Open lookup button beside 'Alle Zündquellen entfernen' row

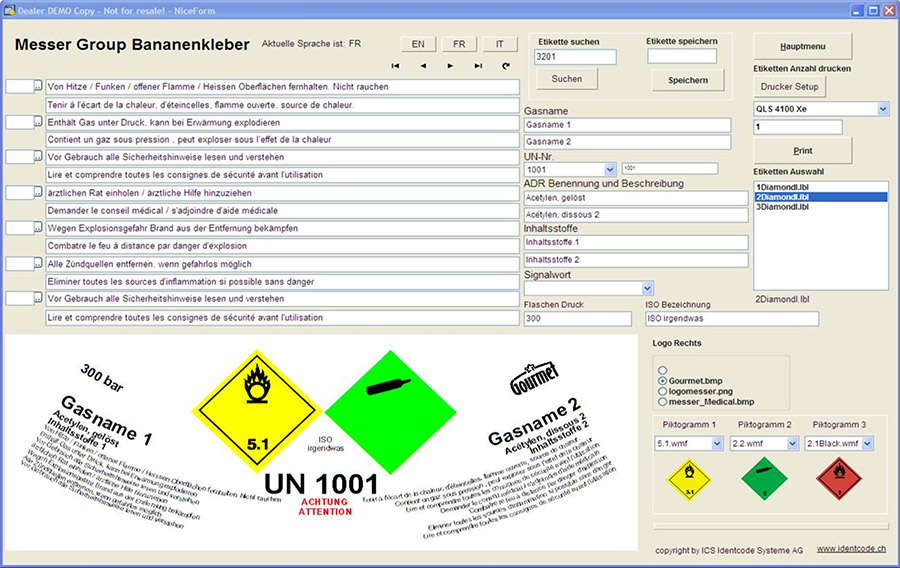[x=38, y=264]
